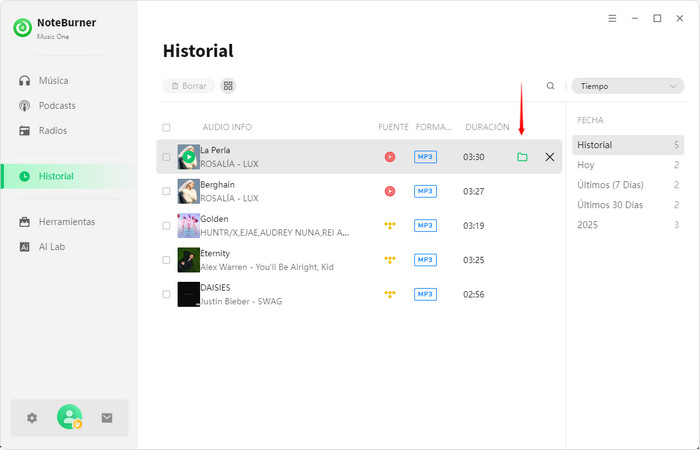Click duration 02:56 of DAISIES
Screen dimensions: 700x450
[473, 295]
